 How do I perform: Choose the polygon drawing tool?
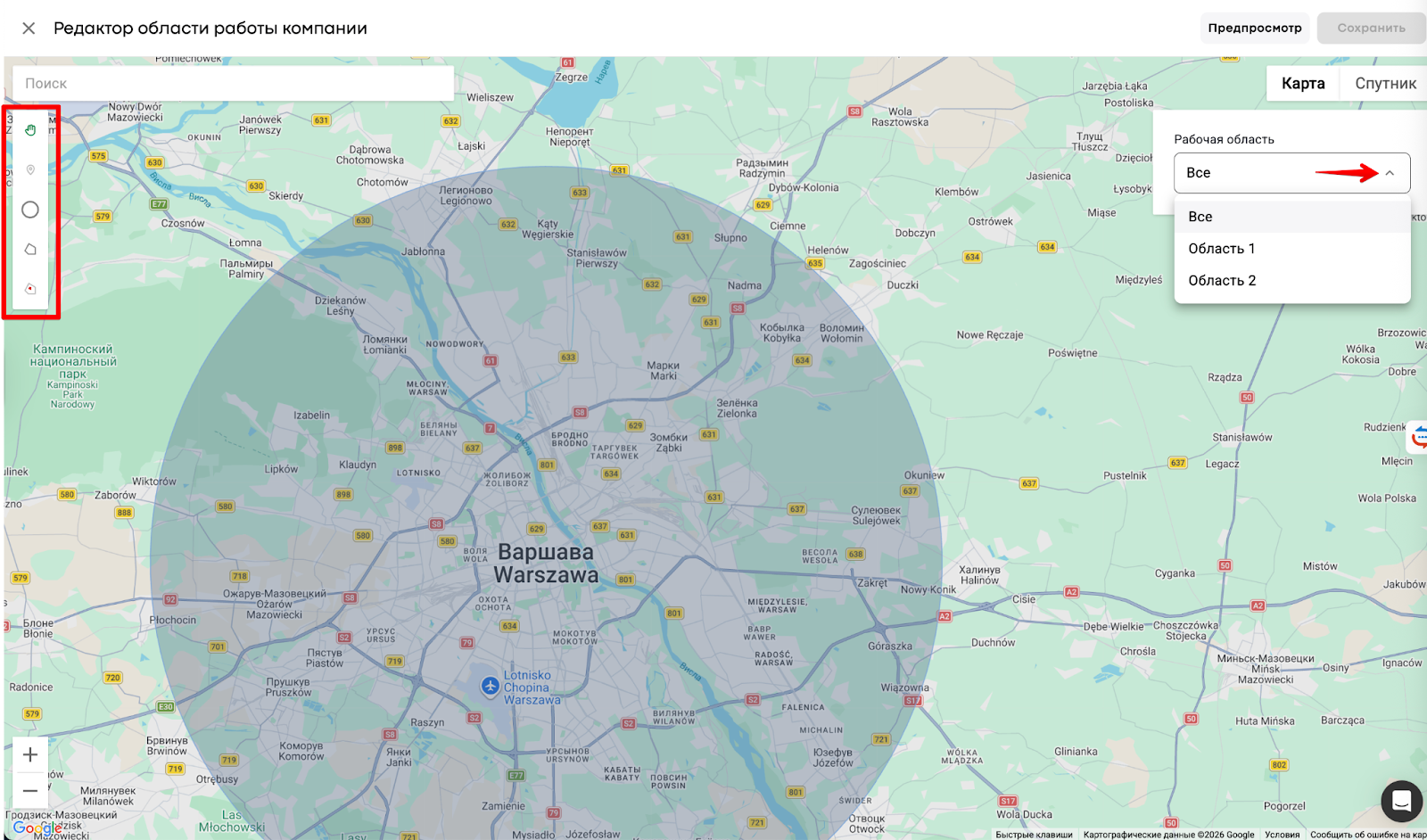pyautogui.click(x=30, y=249)
